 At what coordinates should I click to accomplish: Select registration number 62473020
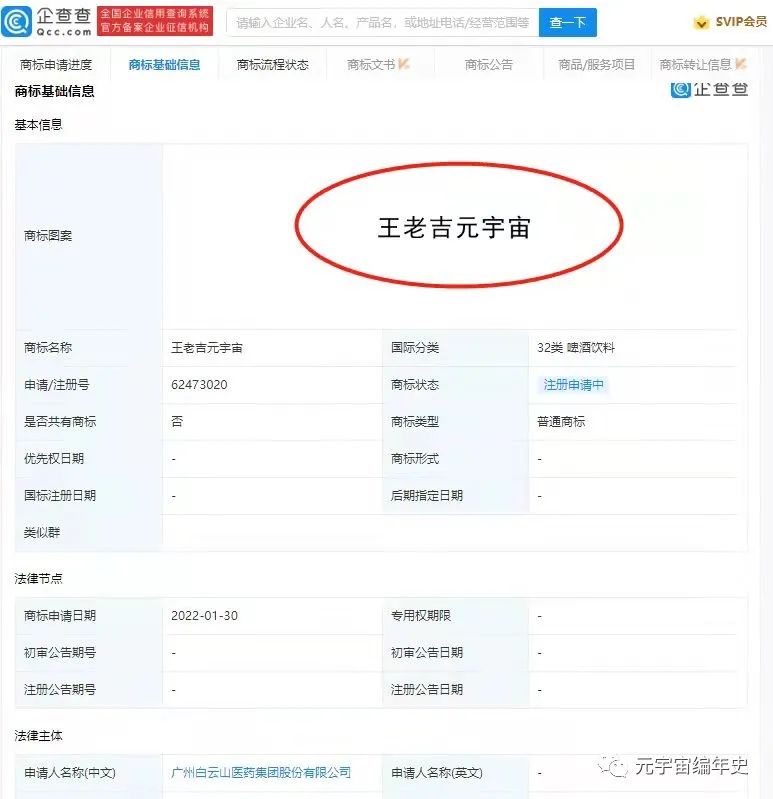pyautogui.click(x=199, y=385)
